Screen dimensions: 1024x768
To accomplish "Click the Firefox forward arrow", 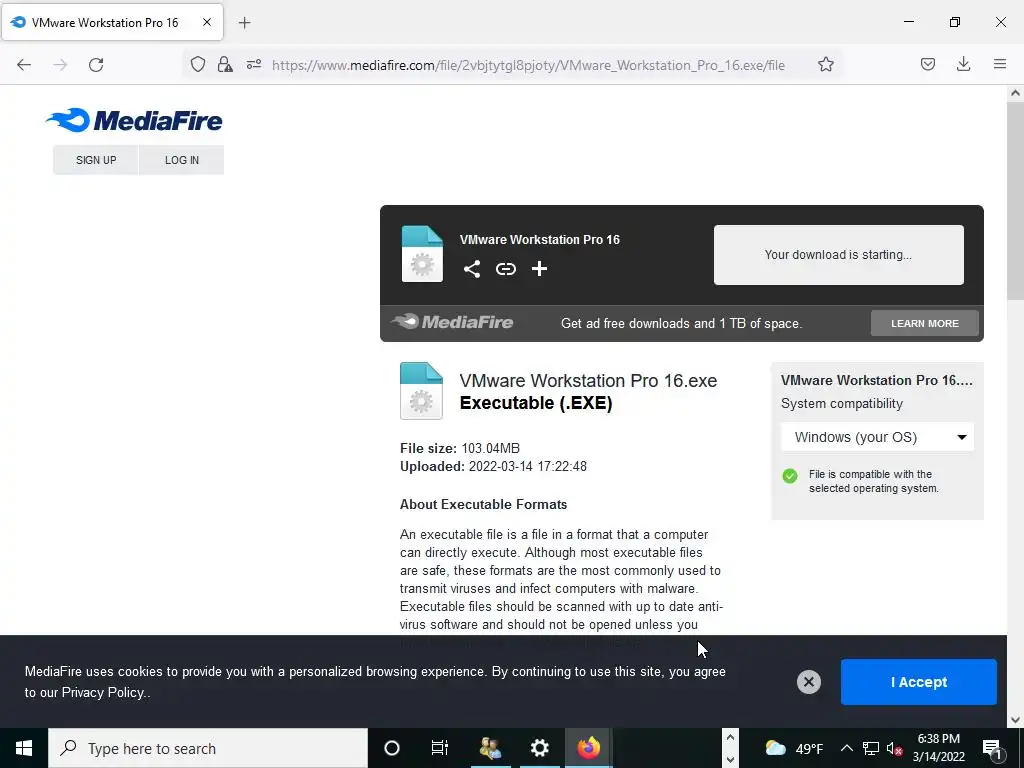I will click(60, 65).
